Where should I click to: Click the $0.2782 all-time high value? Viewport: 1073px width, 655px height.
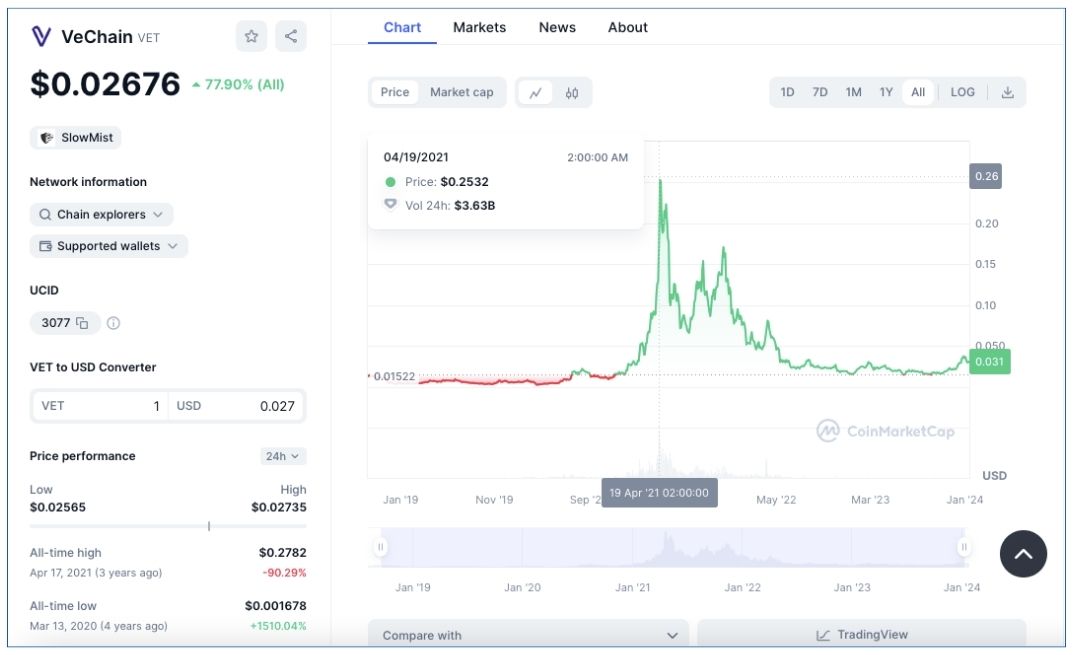pos(283,552)
